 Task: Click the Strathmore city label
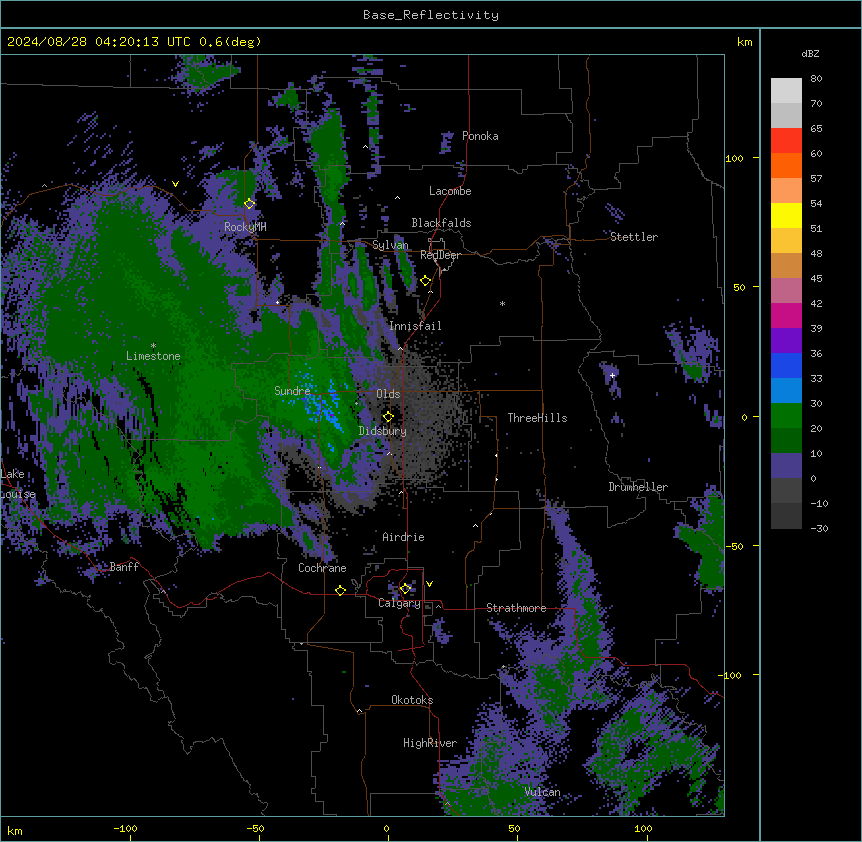[516, 608]
